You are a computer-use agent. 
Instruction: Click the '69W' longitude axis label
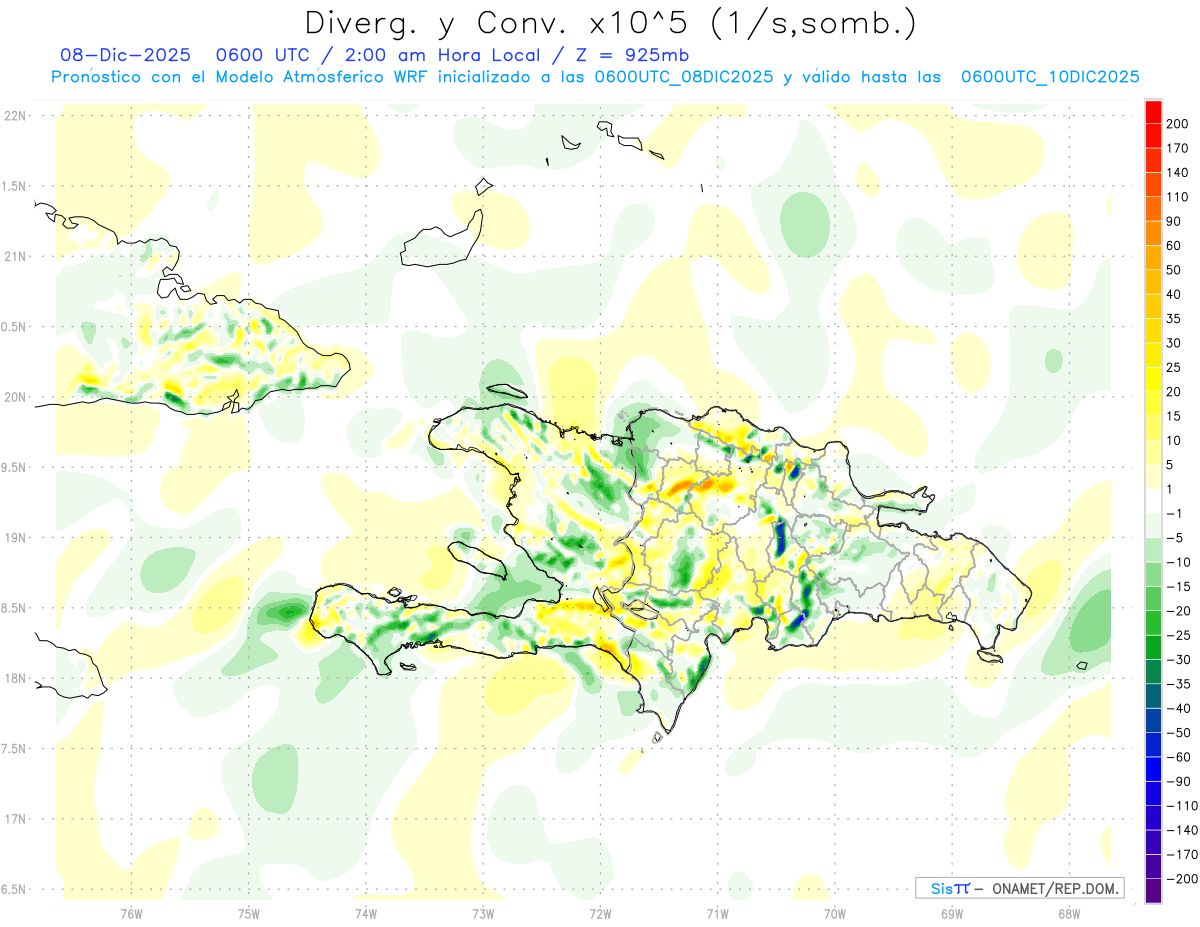pos(951,913)
